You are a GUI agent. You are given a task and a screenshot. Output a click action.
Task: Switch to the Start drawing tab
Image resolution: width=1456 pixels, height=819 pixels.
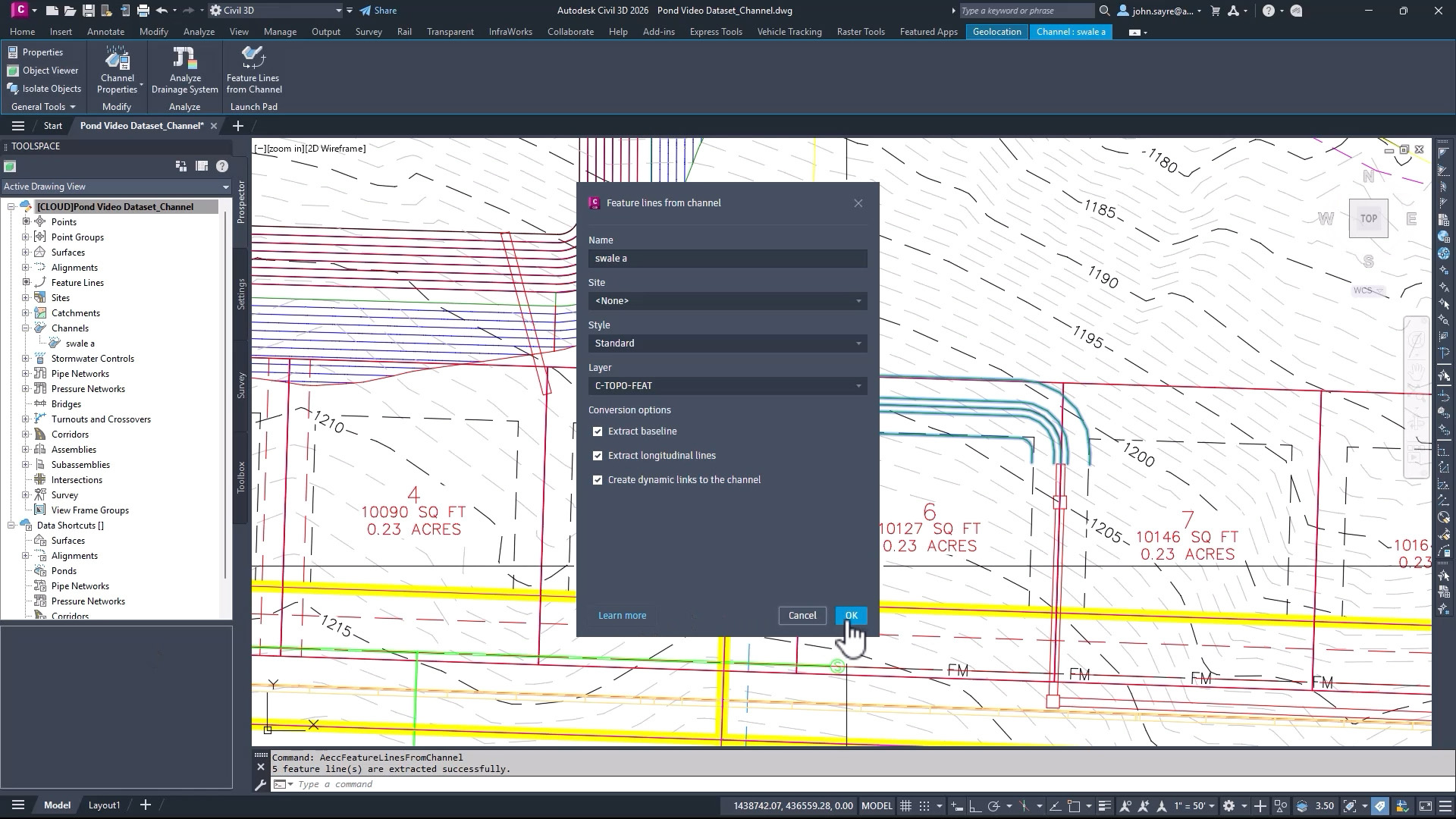[53, 126]
